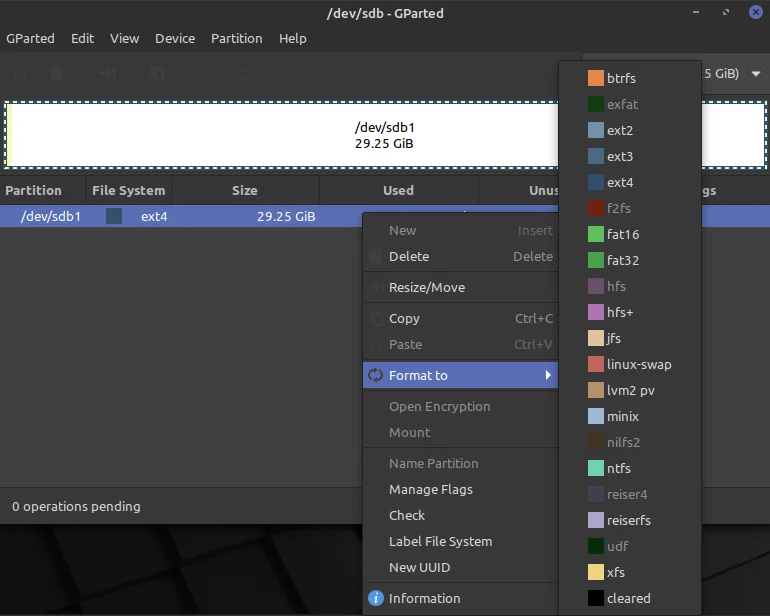
Task: Click the Resize/Move arrow icon in toolbar
Action: (107, 74)
